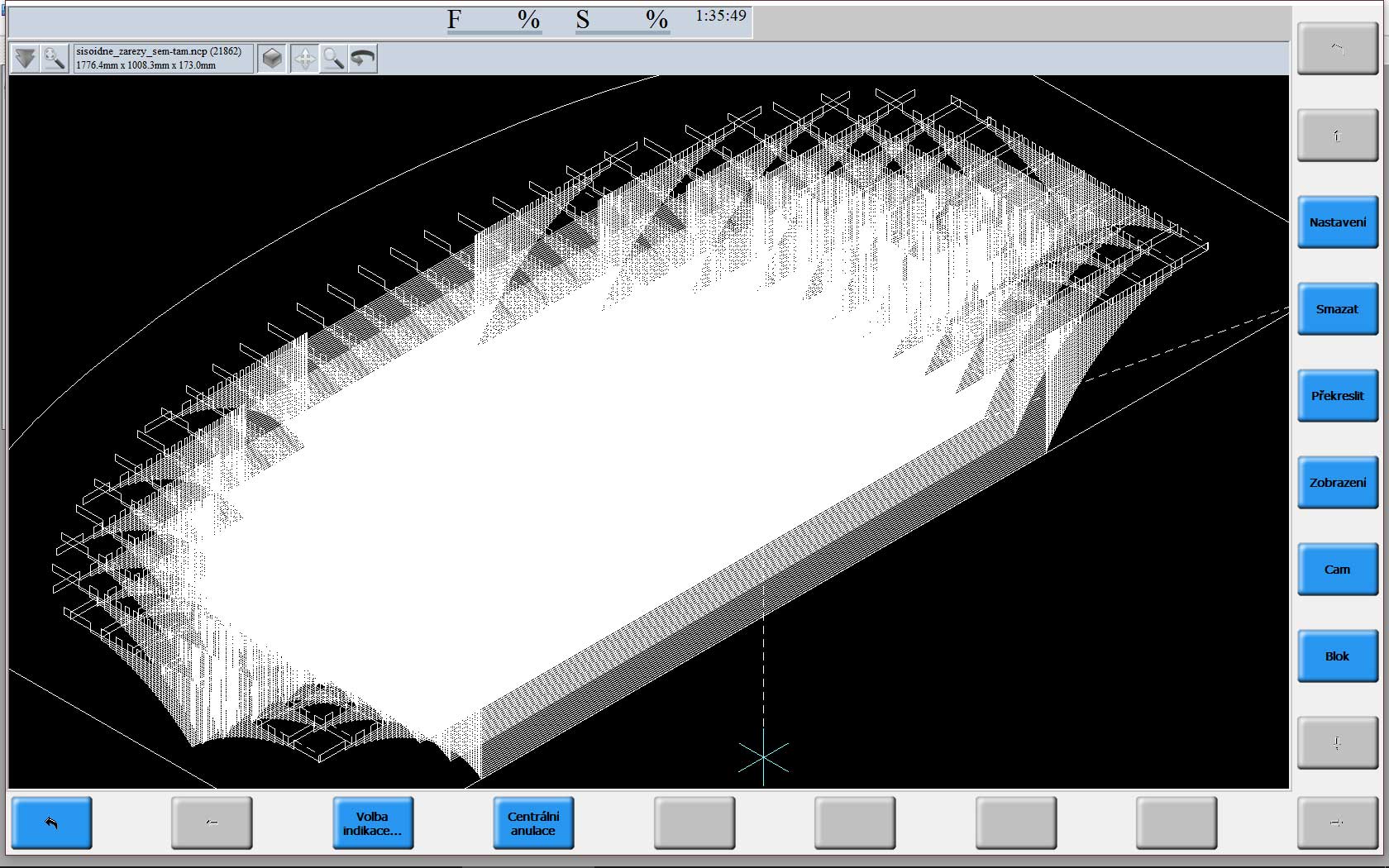Click the rotate view curved-arrow icon
This screenshot has width=1389, height=868.
(363, 59)
